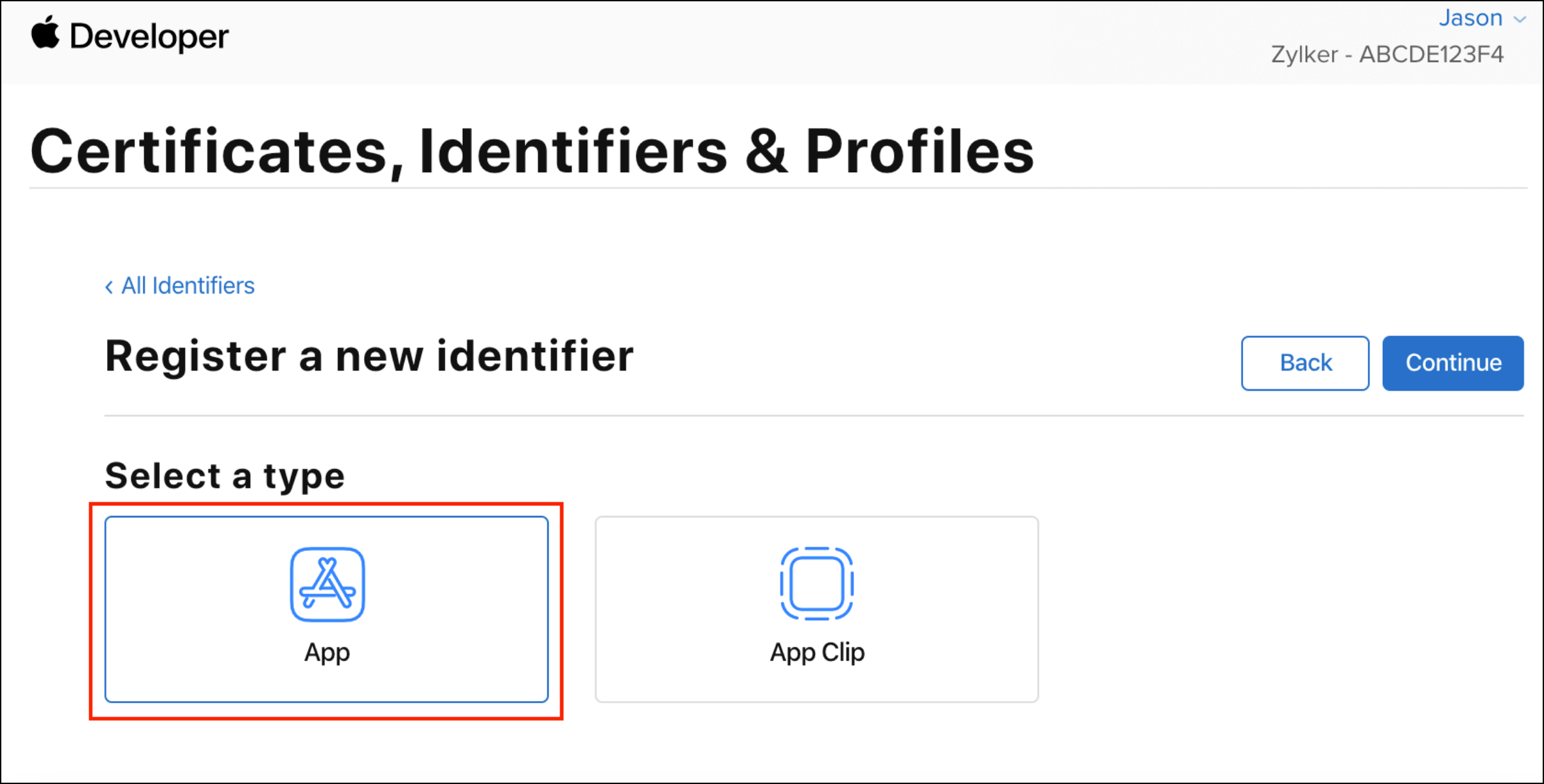Expand the chevron next to Jason
This screenshot has height=784, width=1544.
point(1520,20)
